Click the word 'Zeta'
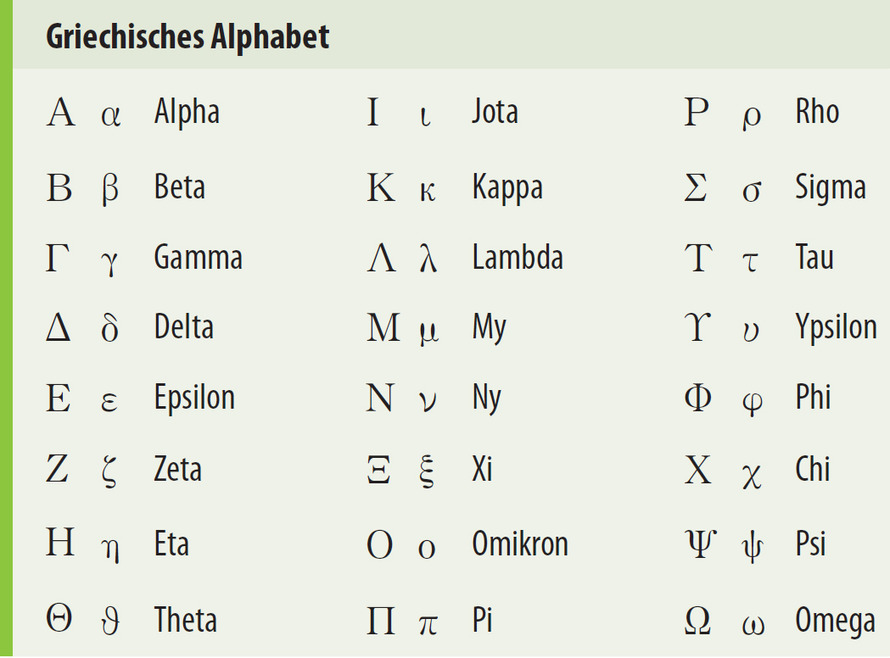 click(x=177, y=469)
